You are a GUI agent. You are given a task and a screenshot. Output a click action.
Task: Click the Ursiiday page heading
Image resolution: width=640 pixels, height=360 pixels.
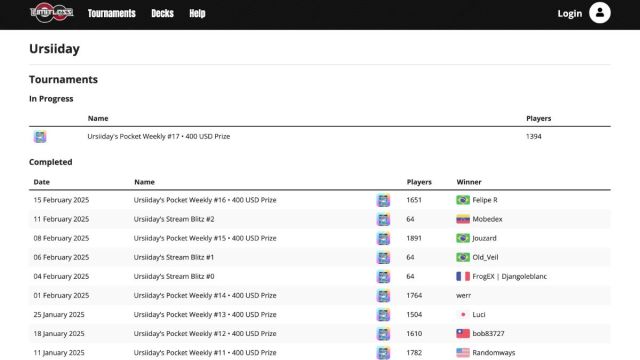coord(54,49)
